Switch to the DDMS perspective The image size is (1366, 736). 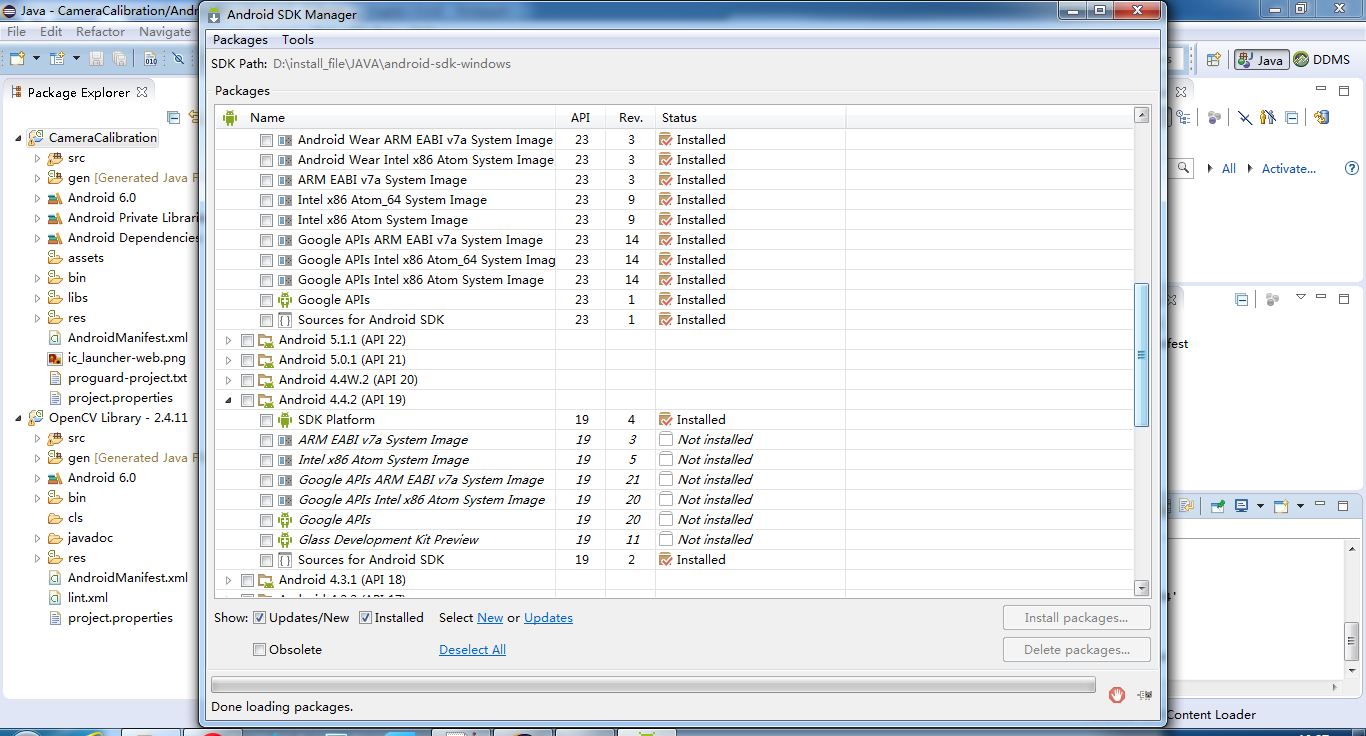[1321, 60]
